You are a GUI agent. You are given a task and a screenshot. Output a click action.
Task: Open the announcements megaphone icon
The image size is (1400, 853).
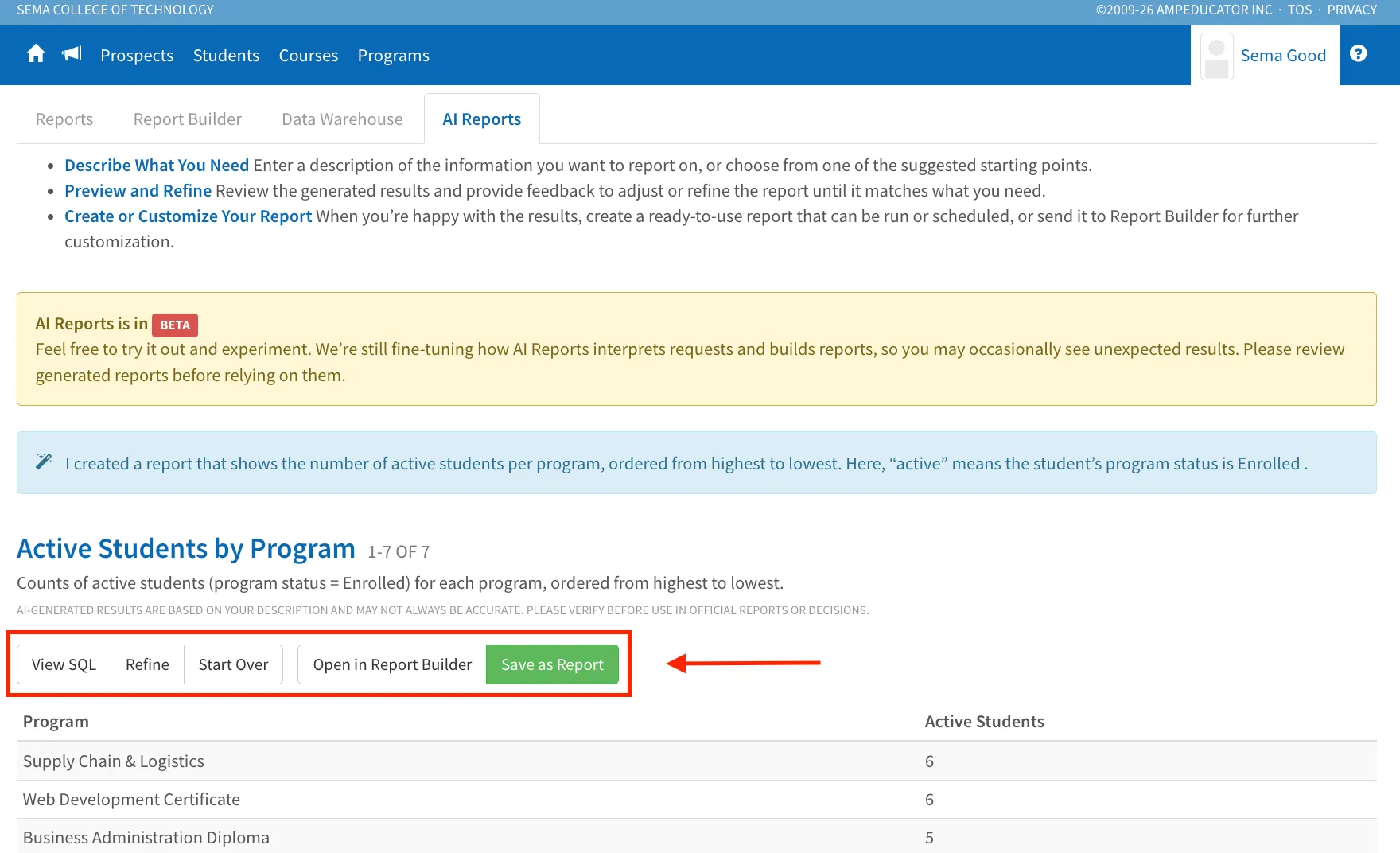pyautogui.click(x=72, y=54)
